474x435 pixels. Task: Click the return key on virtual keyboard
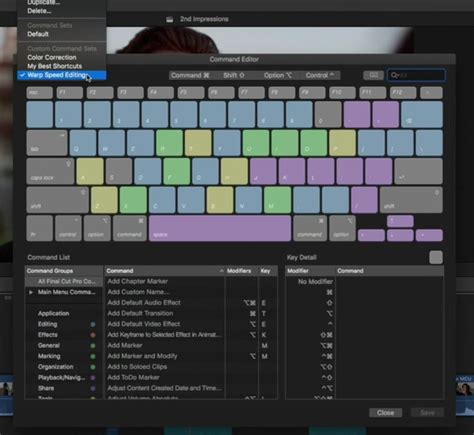click(419, 171)
